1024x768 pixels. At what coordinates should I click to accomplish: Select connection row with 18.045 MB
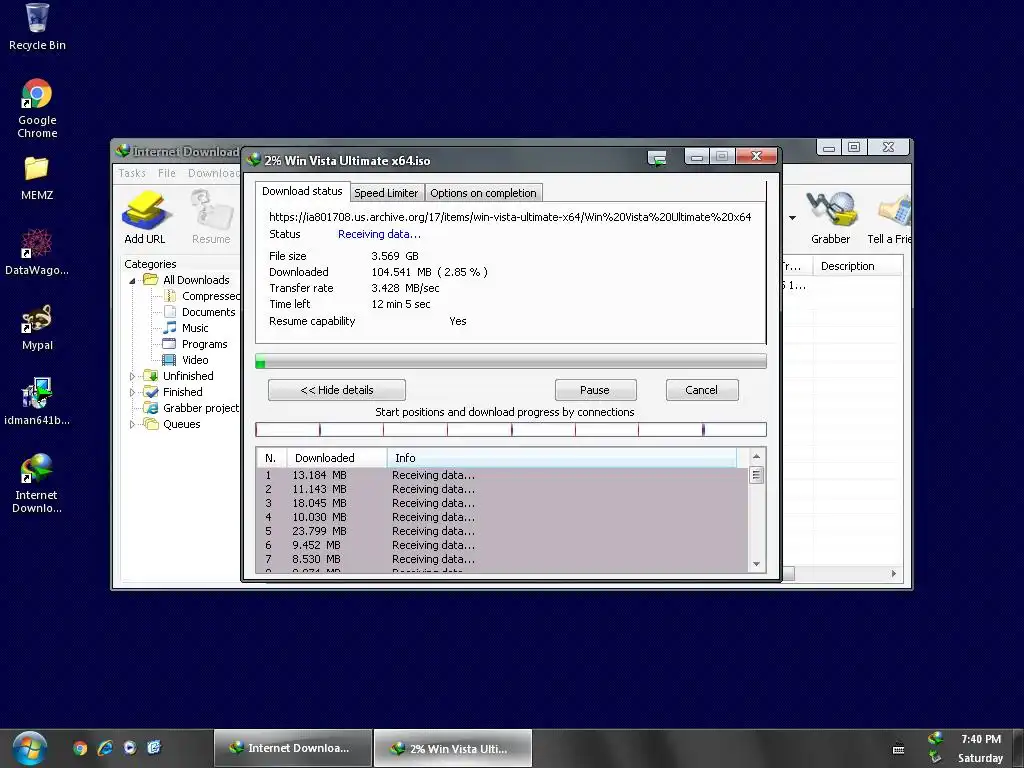point(503,503)
